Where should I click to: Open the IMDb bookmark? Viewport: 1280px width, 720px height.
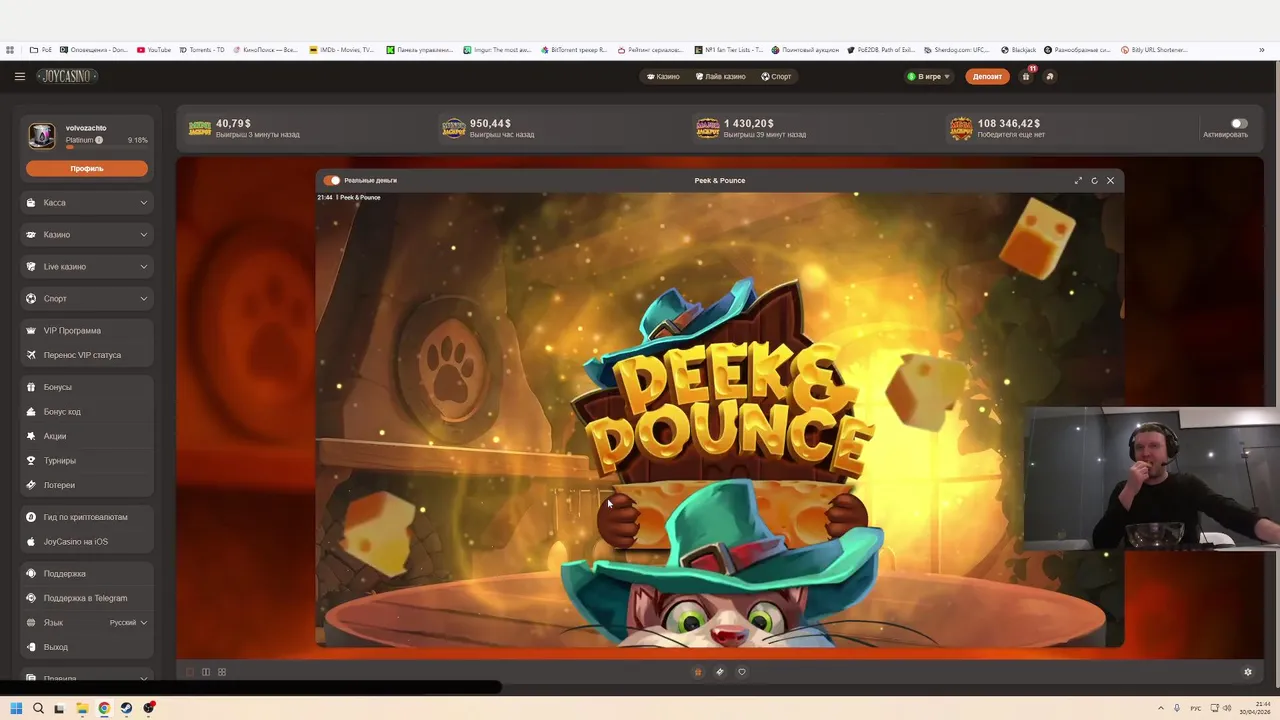point(341,50)
